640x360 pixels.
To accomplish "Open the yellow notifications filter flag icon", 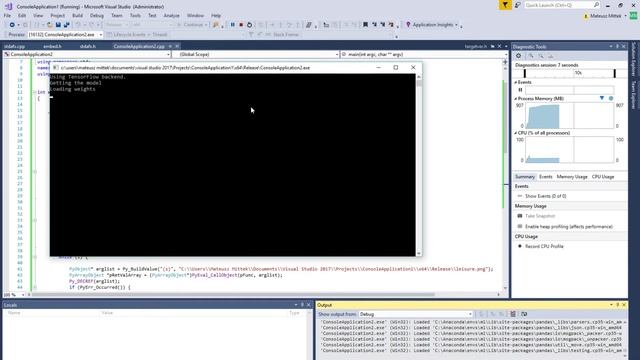I will pos(505,5).
